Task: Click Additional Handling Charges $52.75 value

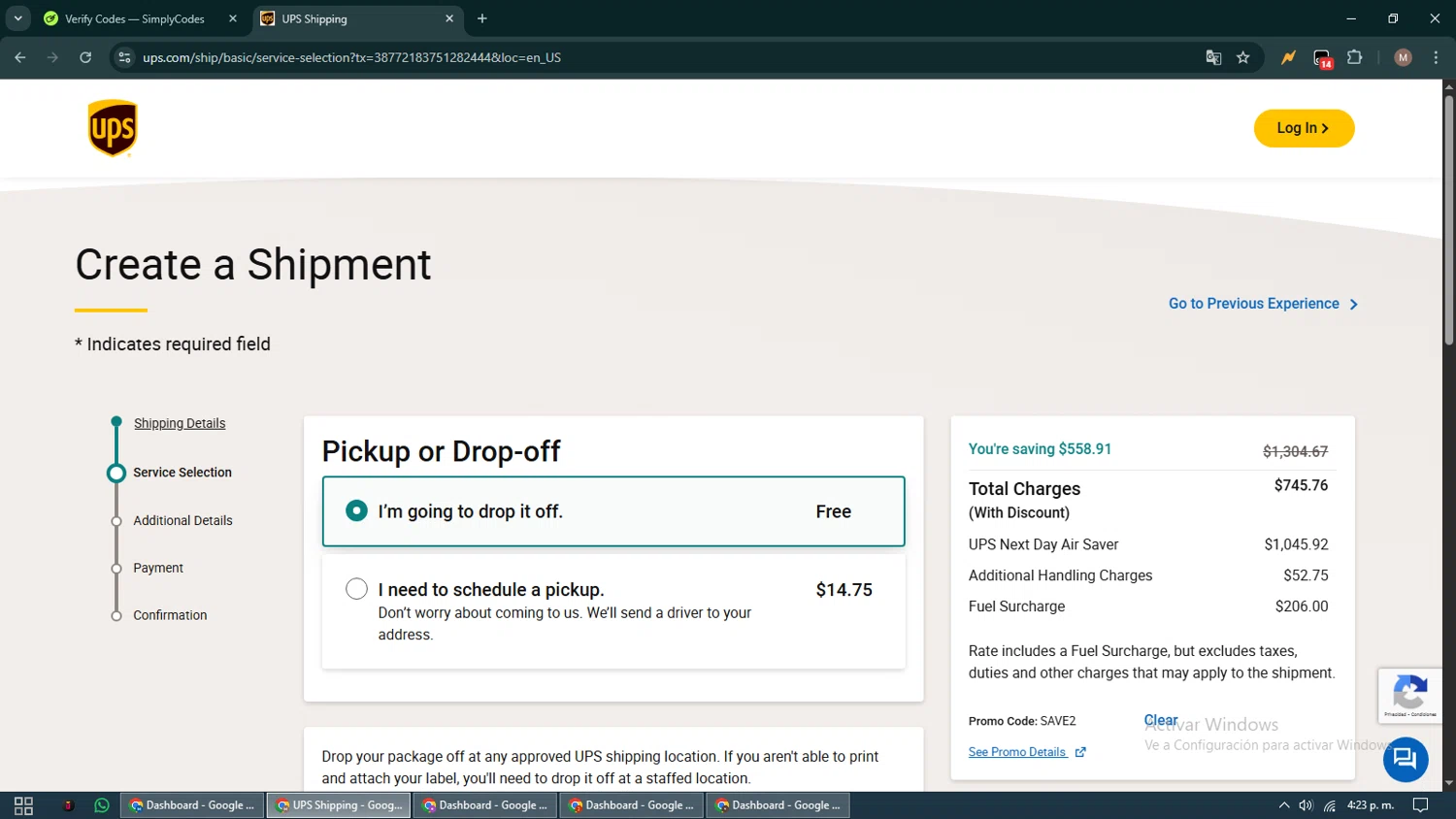Action: click(x=1306, y=575)
